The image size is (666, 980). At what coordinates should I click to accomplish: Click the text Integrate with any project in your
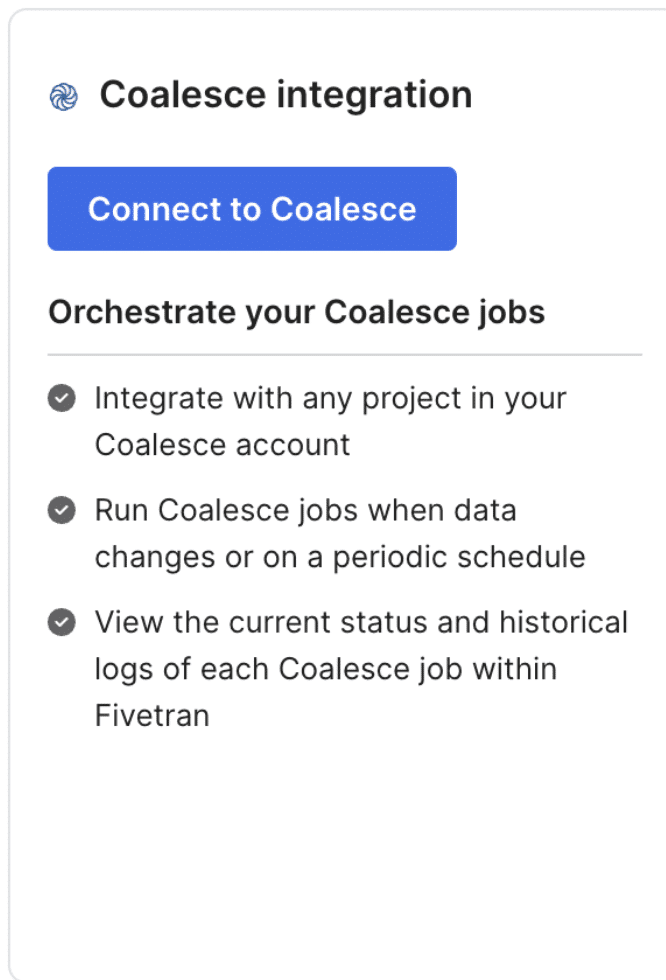coord(331,399)
